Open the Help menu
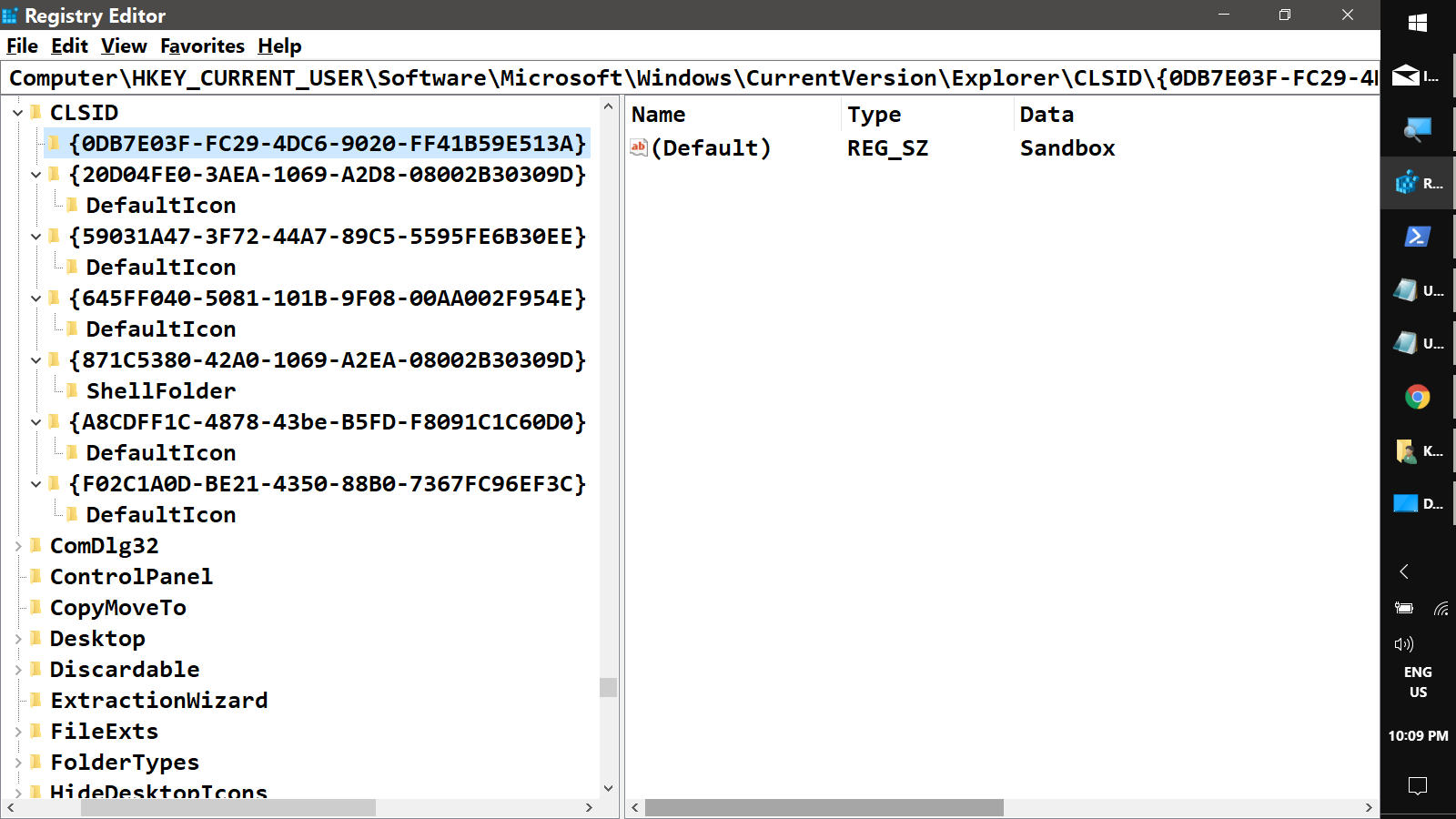1456x819 pixels. [279, 46]
